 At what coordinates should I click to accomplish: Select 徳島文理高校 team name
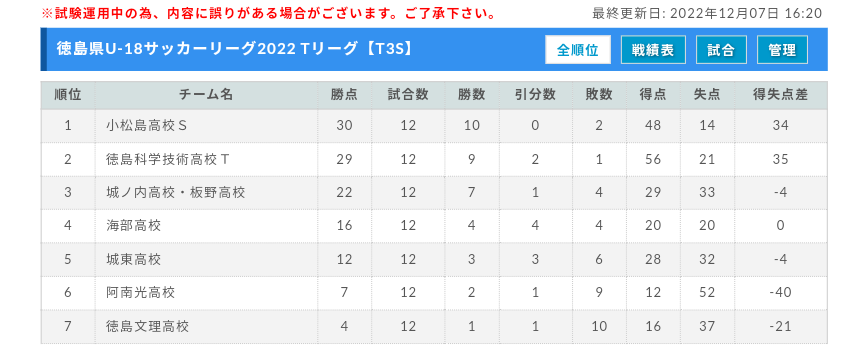(x=148, y=326)
